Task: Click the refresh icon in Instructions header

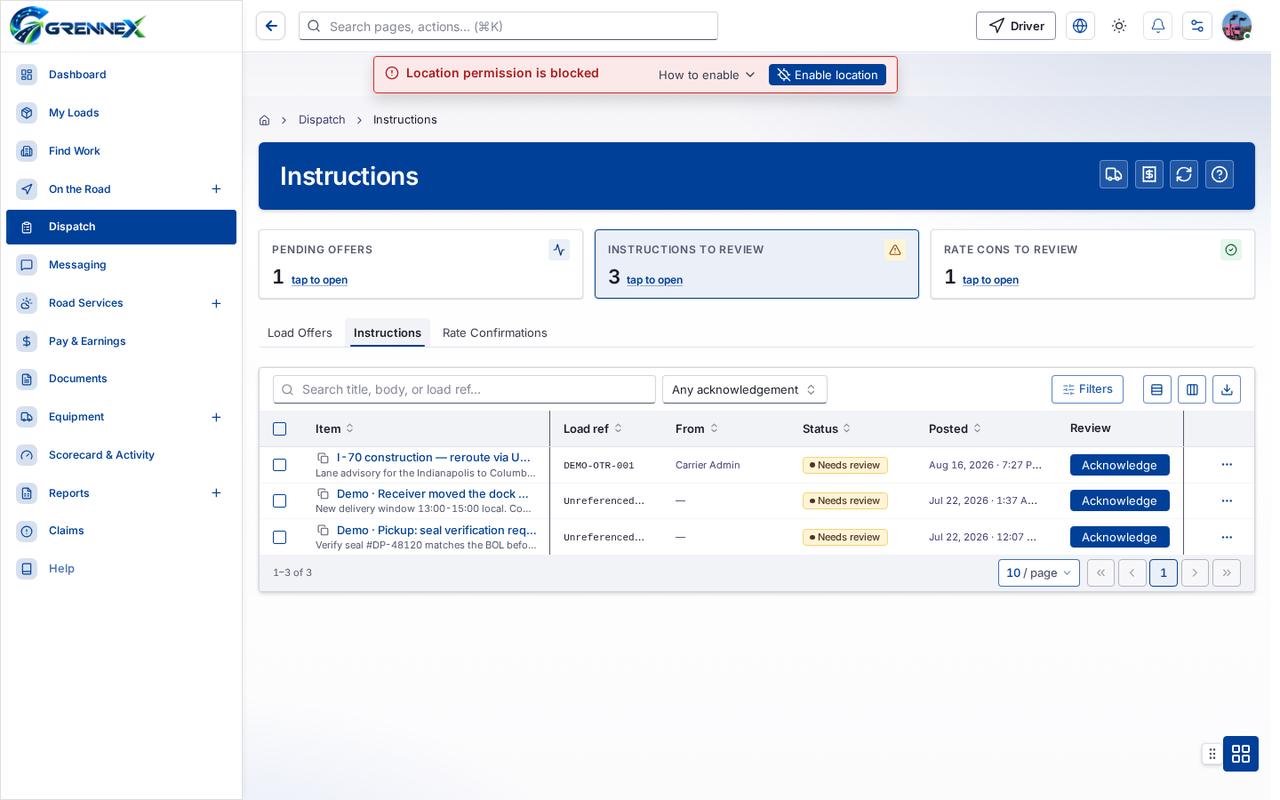Action: (x=1184, y=174)
